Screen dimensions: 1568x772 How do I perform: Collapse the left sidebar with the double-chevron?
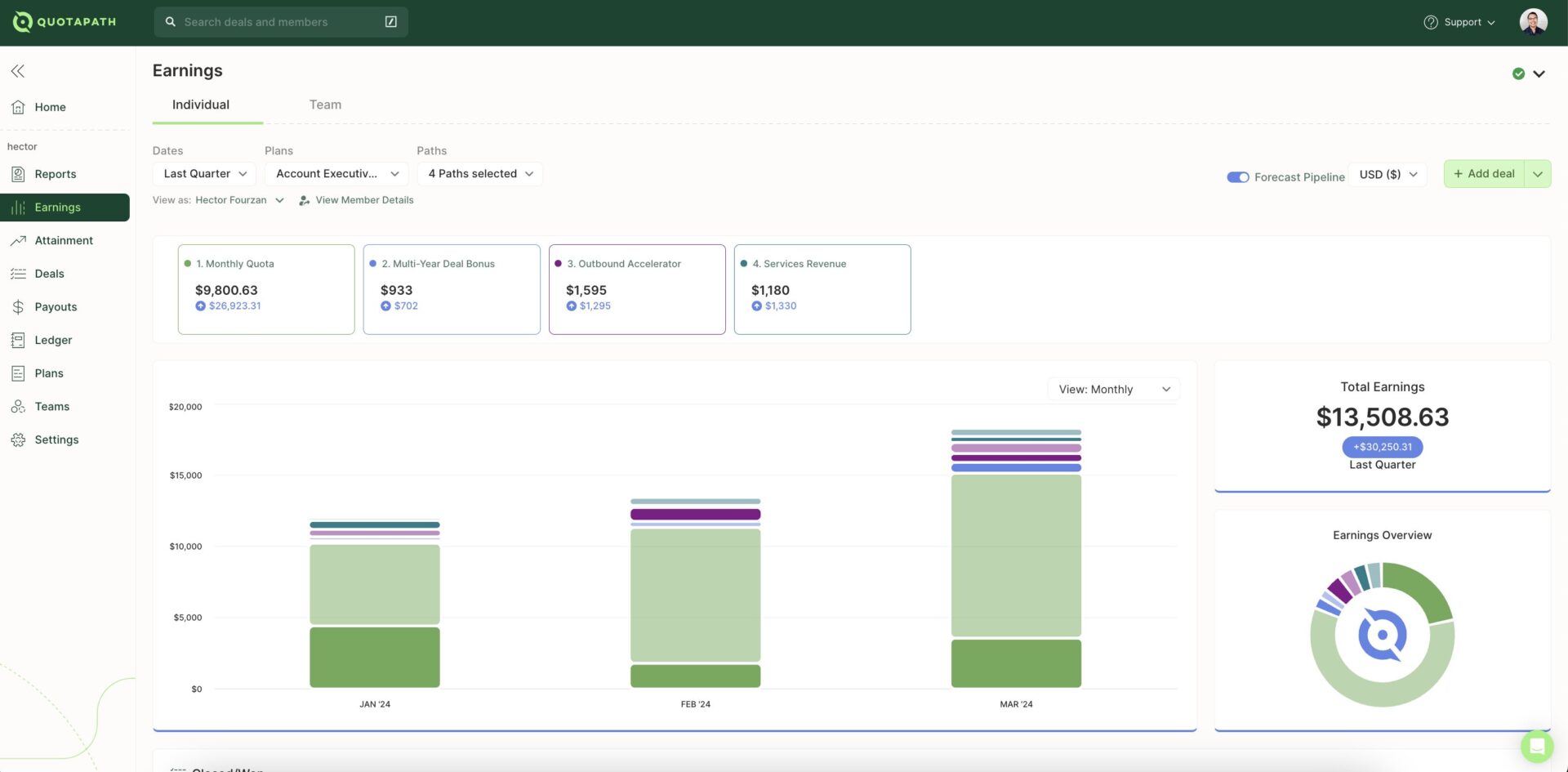18,71
